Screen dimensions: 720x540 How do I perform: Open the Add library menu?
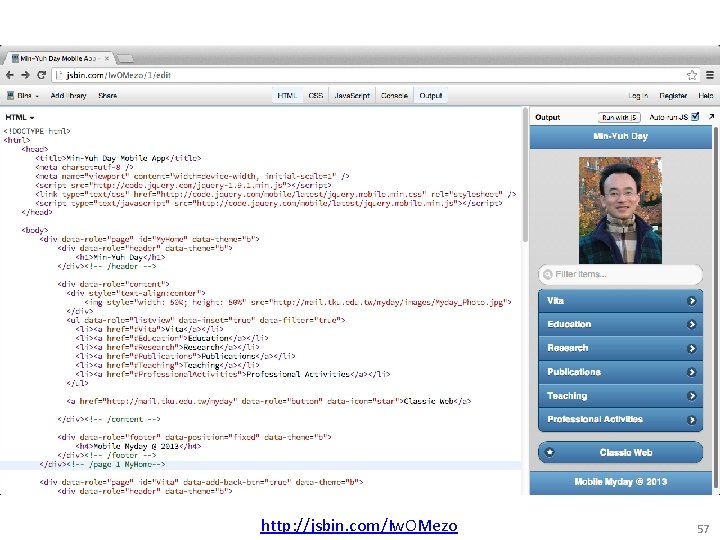(x=68, y=96)
